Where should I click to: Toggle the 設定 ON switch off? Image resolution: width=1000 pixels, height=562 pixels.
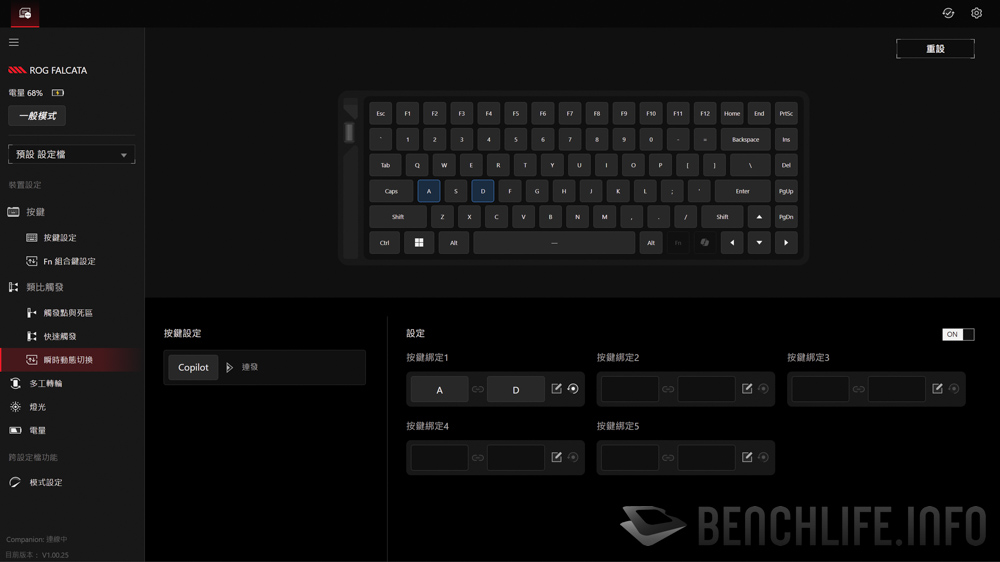click(958, 334)
